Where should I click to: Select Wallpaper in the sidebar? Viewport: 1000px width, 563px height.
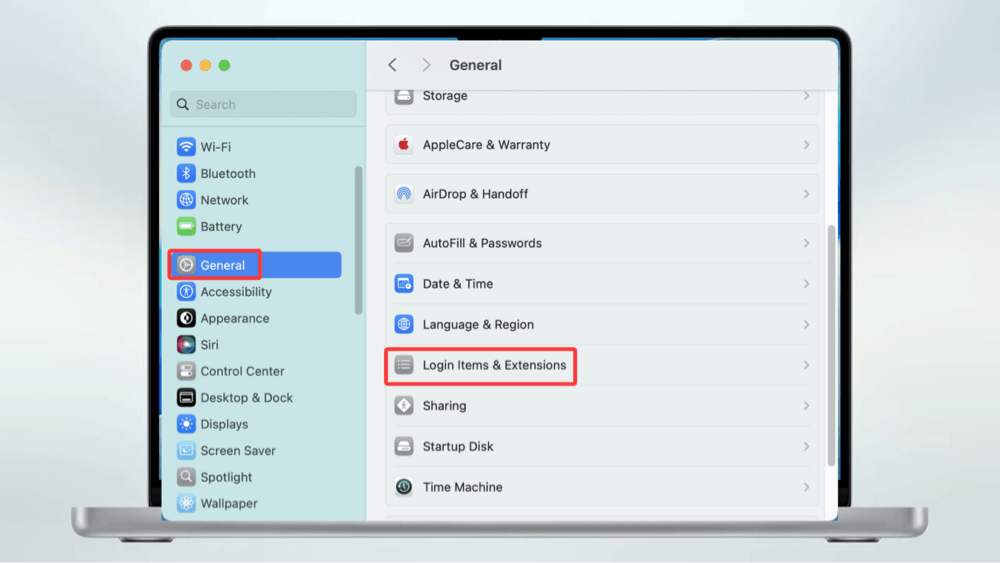229,503
